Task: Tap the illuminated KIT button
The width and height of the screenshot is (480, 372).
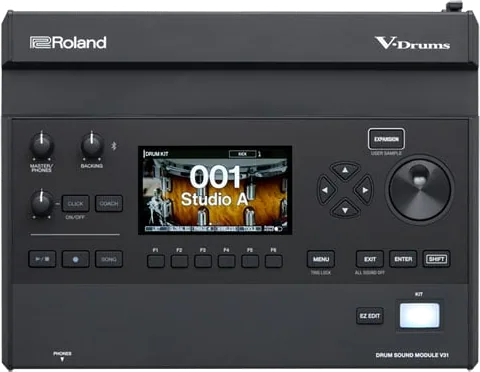Action: coord(420,315)
